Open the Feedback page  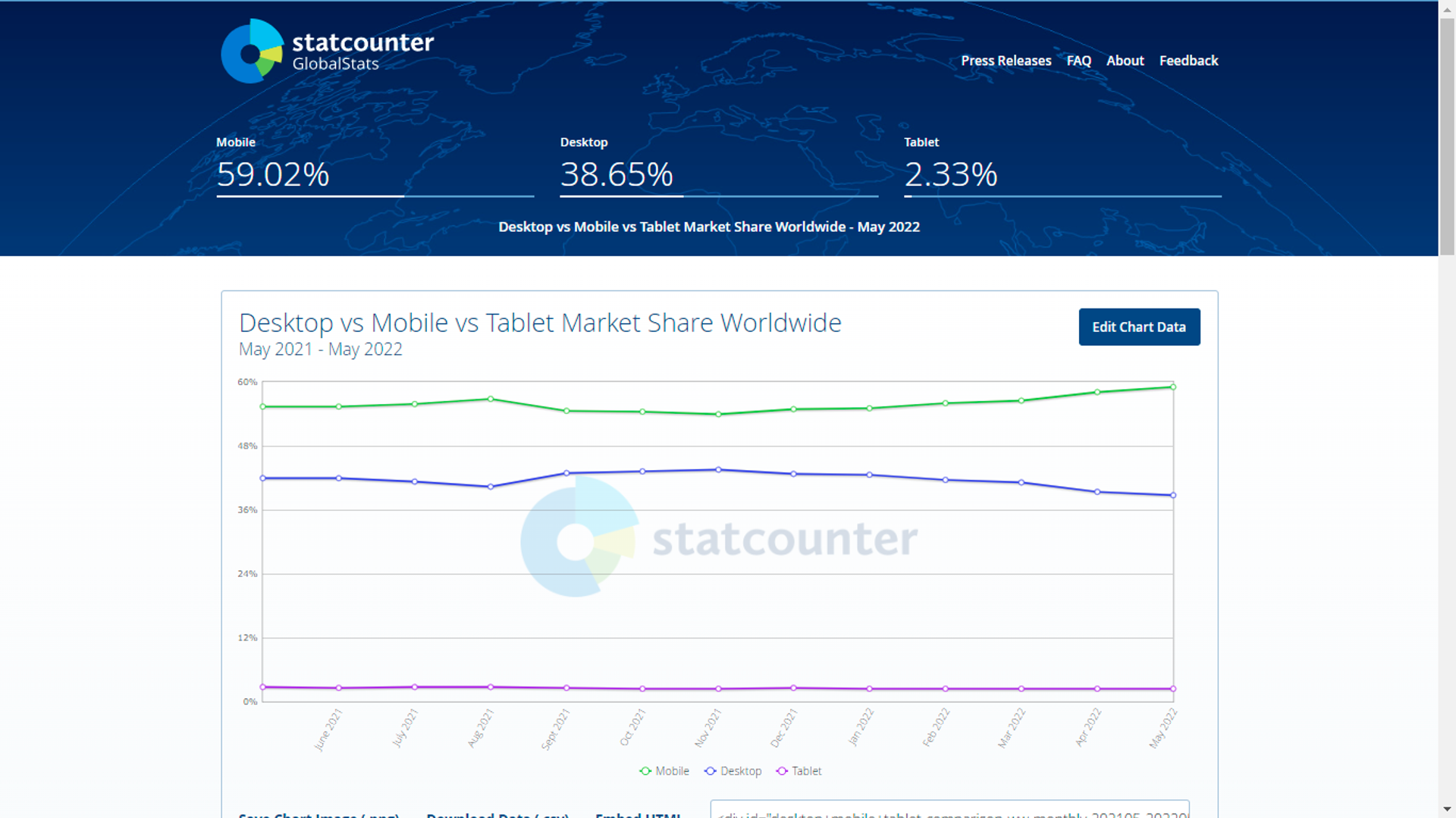coord(1188,61)
